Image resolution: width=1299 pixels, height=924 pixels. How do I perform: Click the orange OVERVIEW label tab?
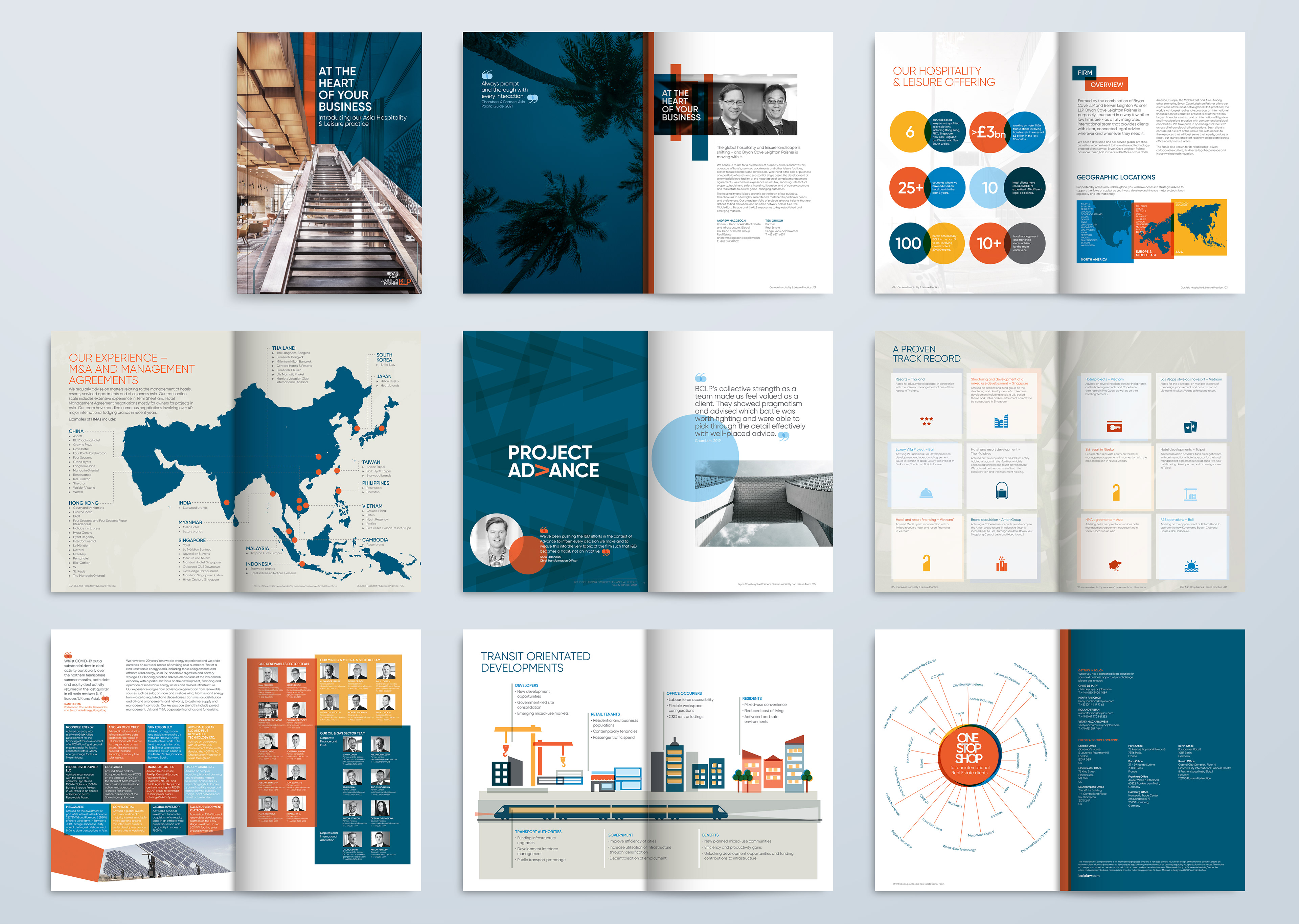1106,85
